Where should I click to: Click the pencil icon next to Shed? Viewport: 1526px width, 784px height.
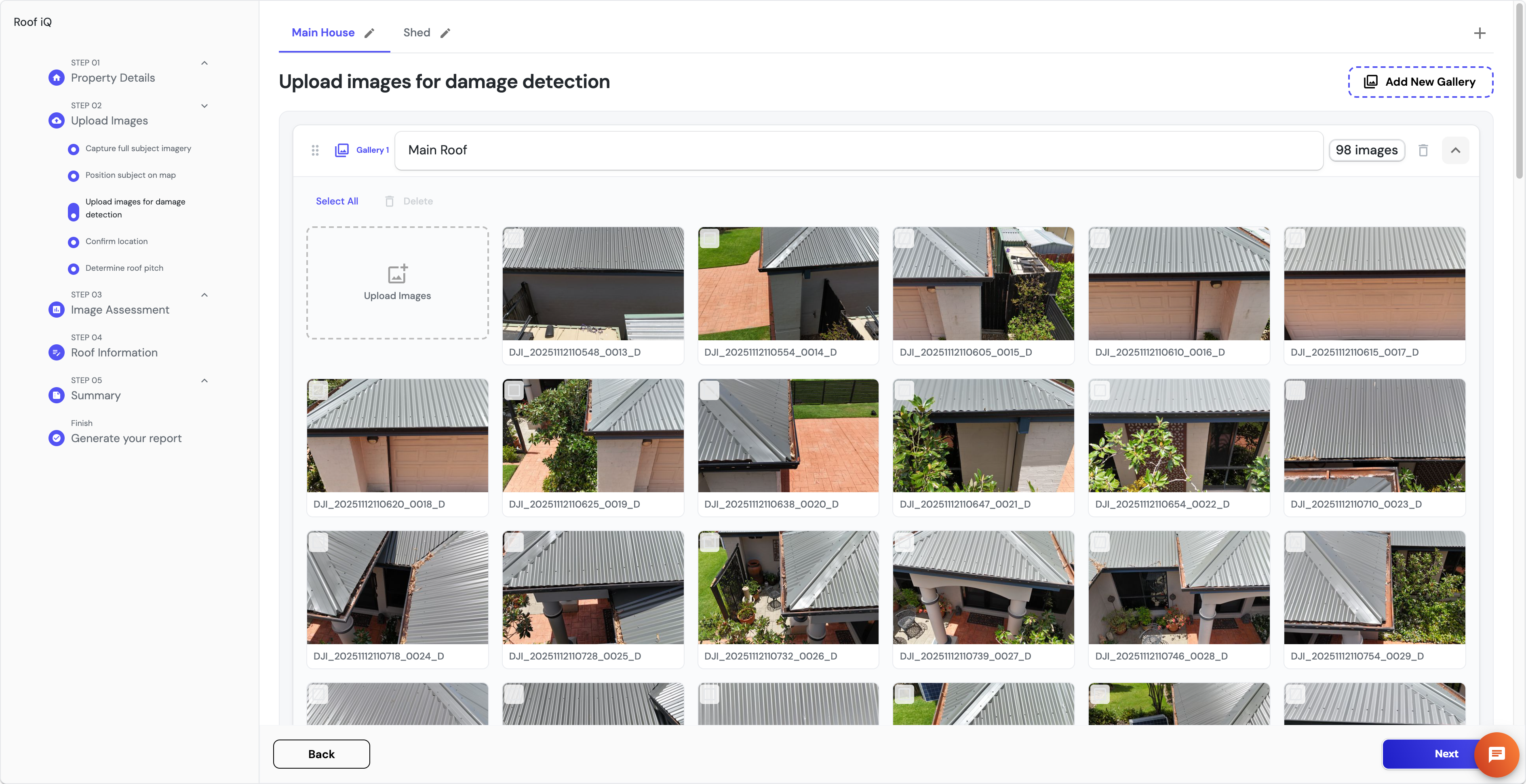click(x=445, y=33)
